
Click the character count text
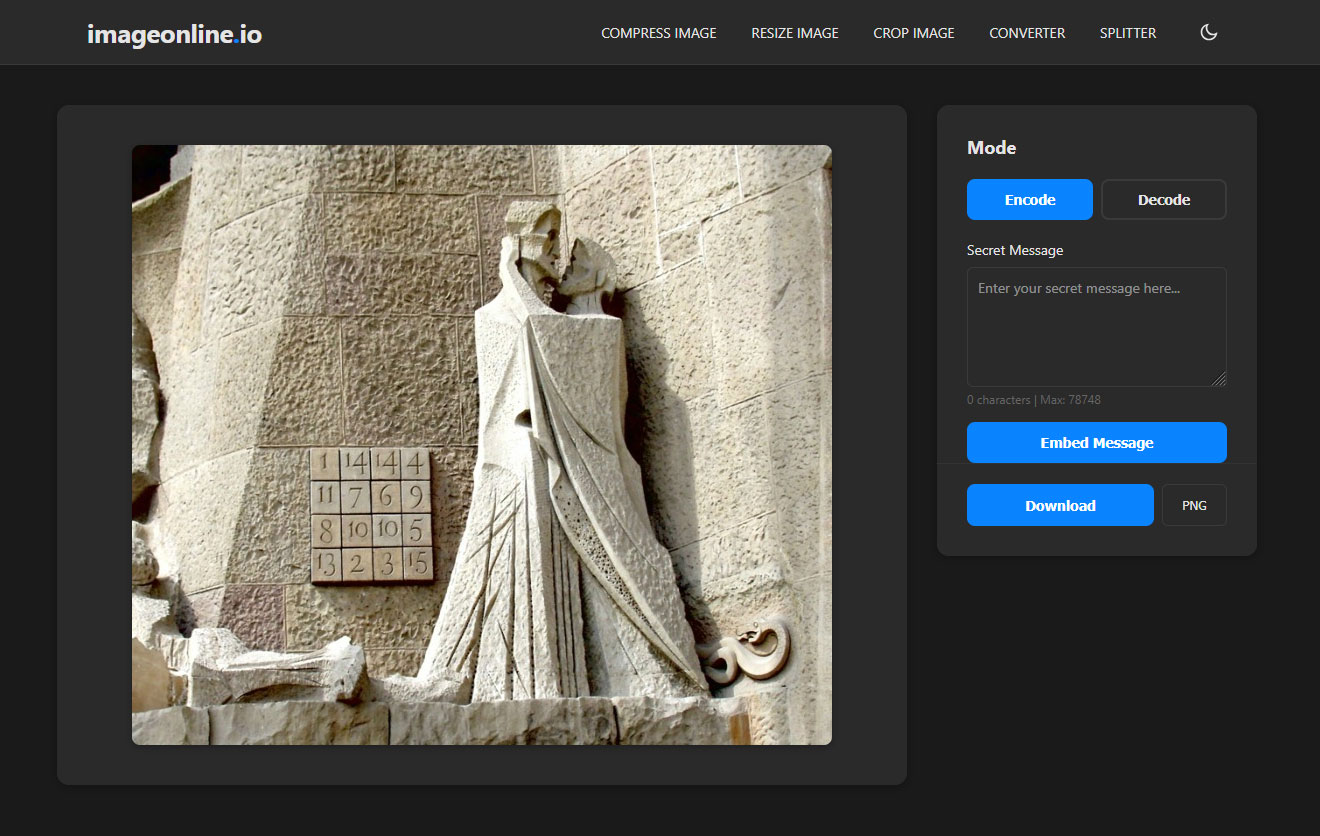coord(1033,400)
